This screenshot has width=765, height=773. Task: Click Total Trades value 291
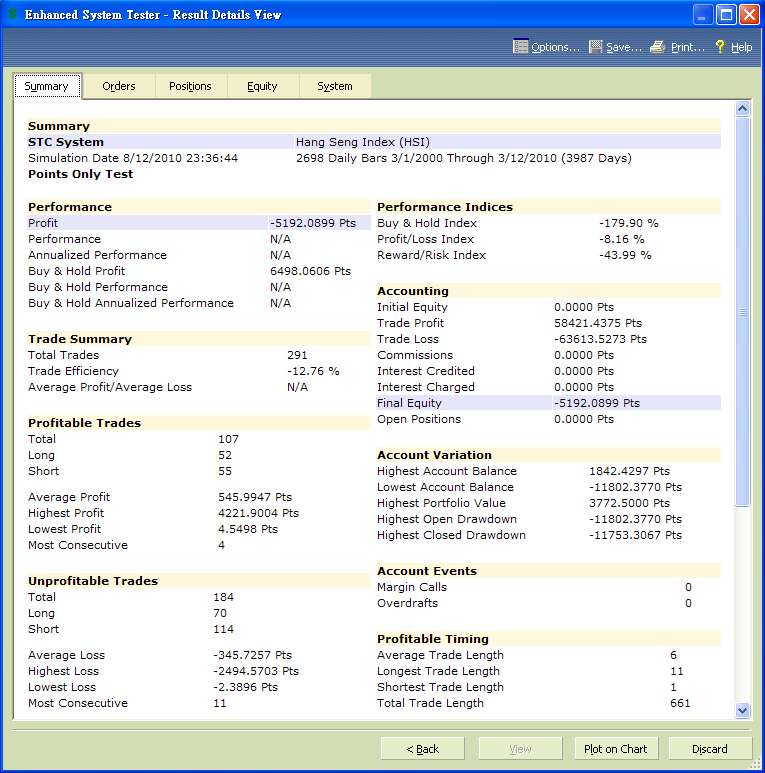pos(297,355)
